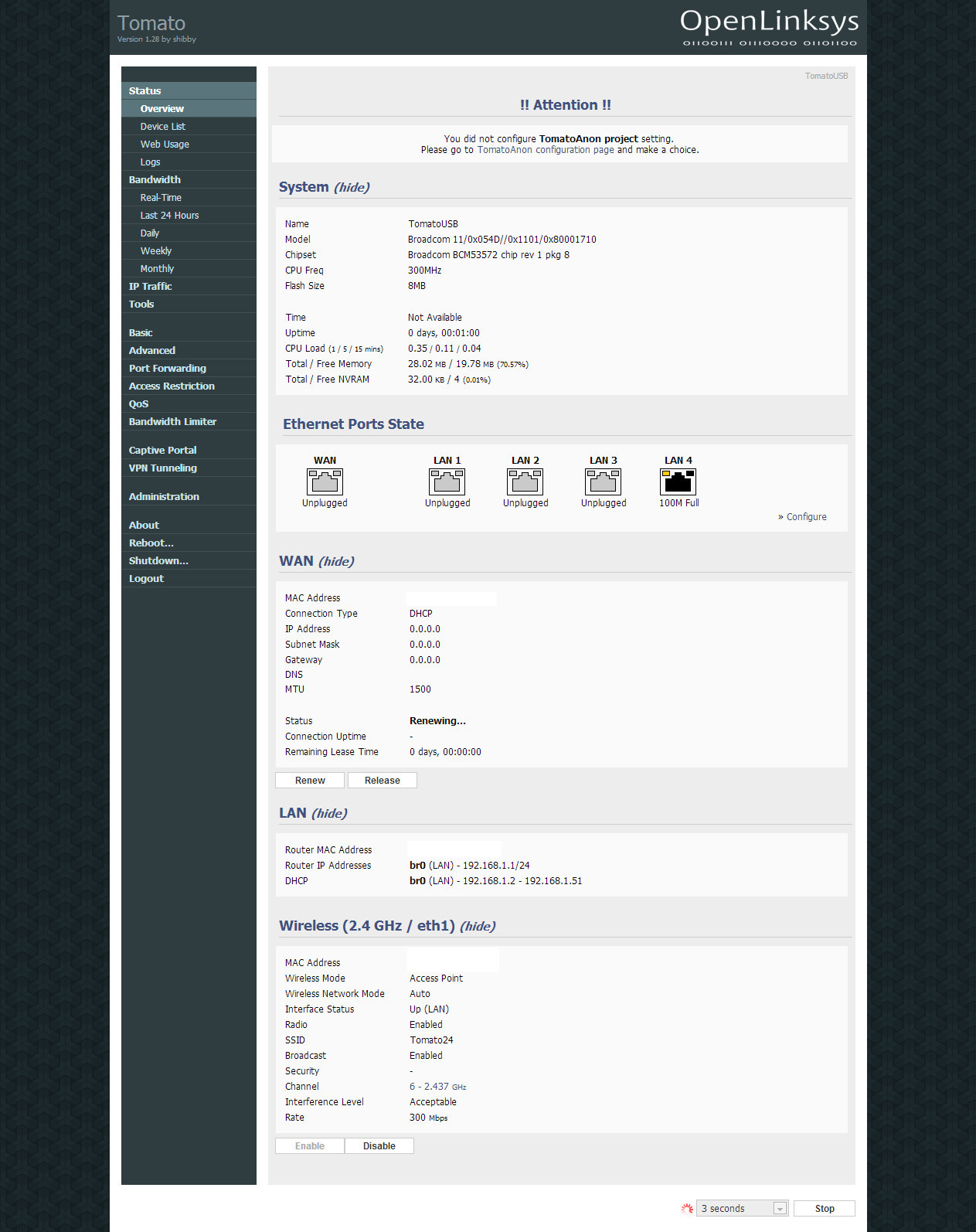Hide the System section

click(x=352, y=187)
